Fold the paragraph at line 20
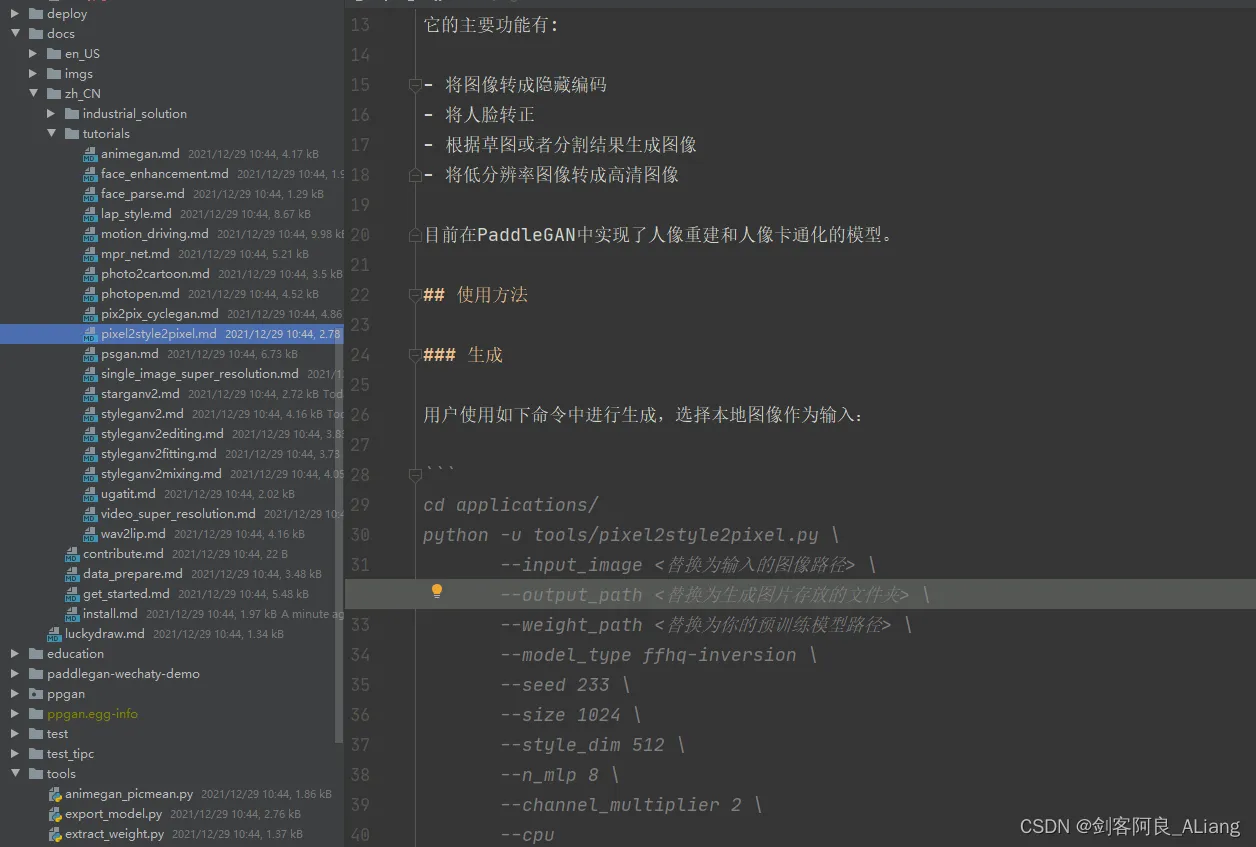1256x847 pixels. (414, 235)
